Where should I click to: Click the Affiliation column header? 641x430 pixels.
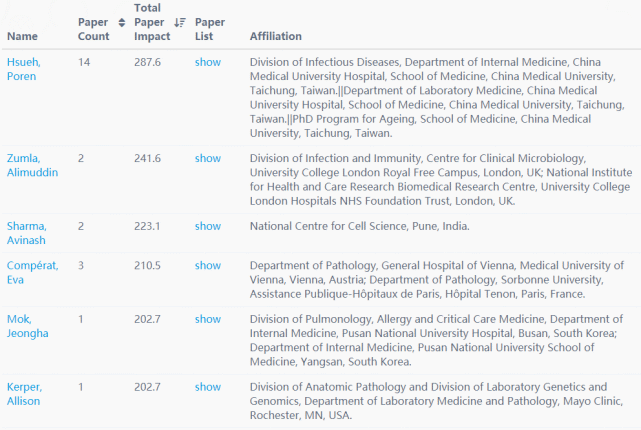tap(276, 36)
